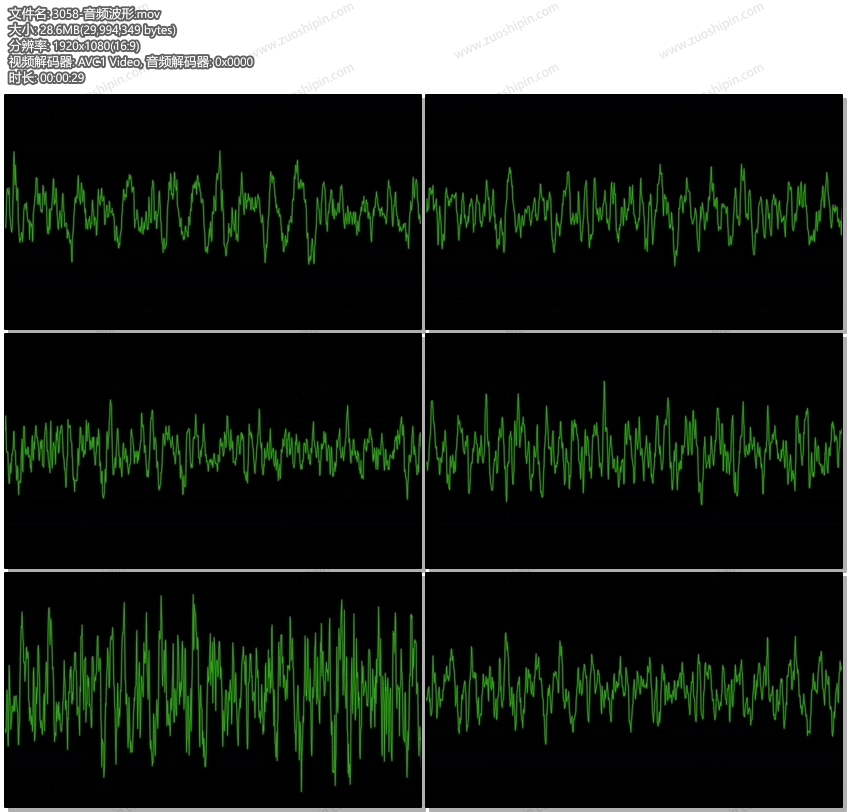Open the first waveform thumbnail in the sheet
Screen dimensions: 848x812
click(x=213, y=212)
